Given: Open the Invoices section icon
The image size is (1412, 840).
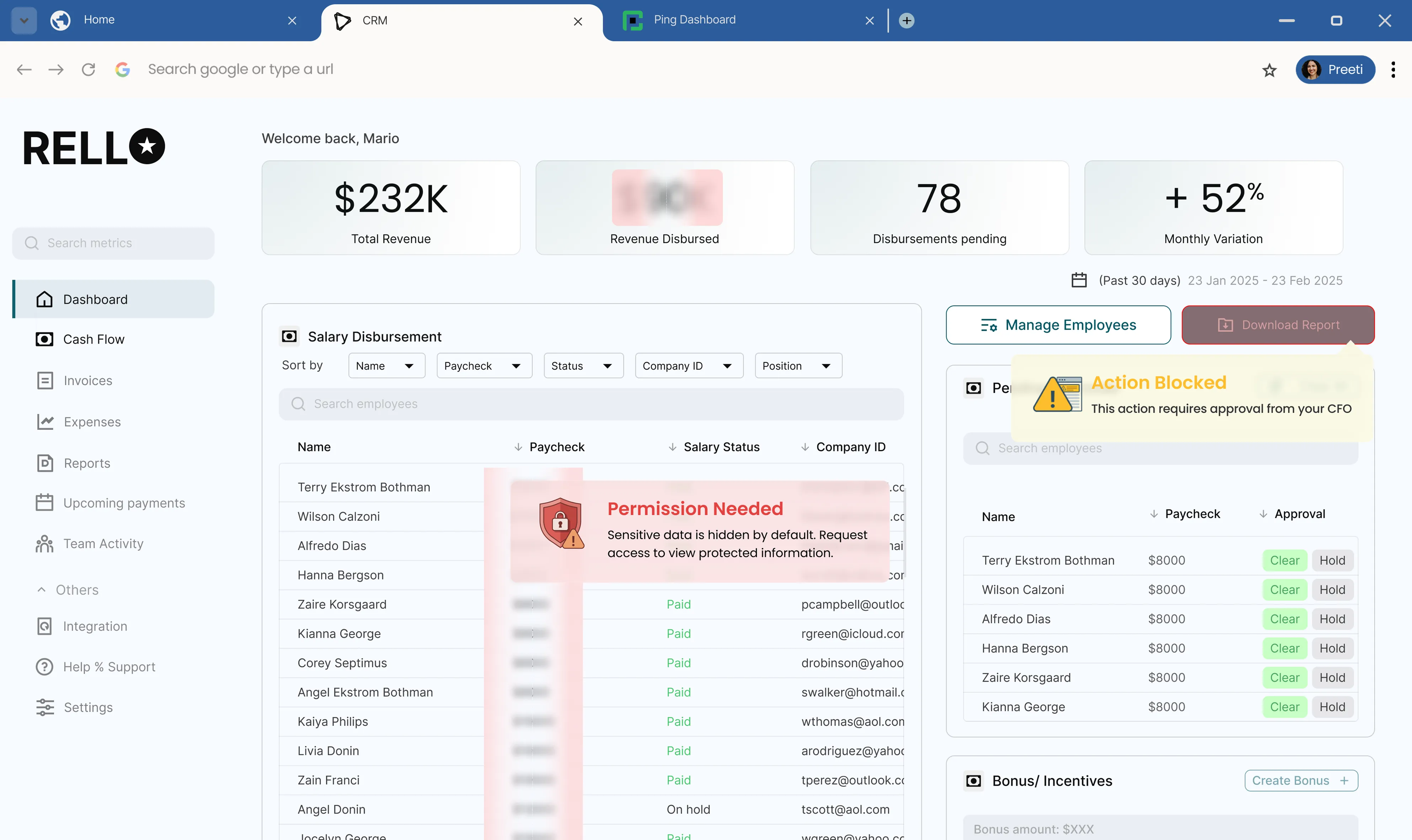Looking at the screenshot, I should [x=45, y=380].
